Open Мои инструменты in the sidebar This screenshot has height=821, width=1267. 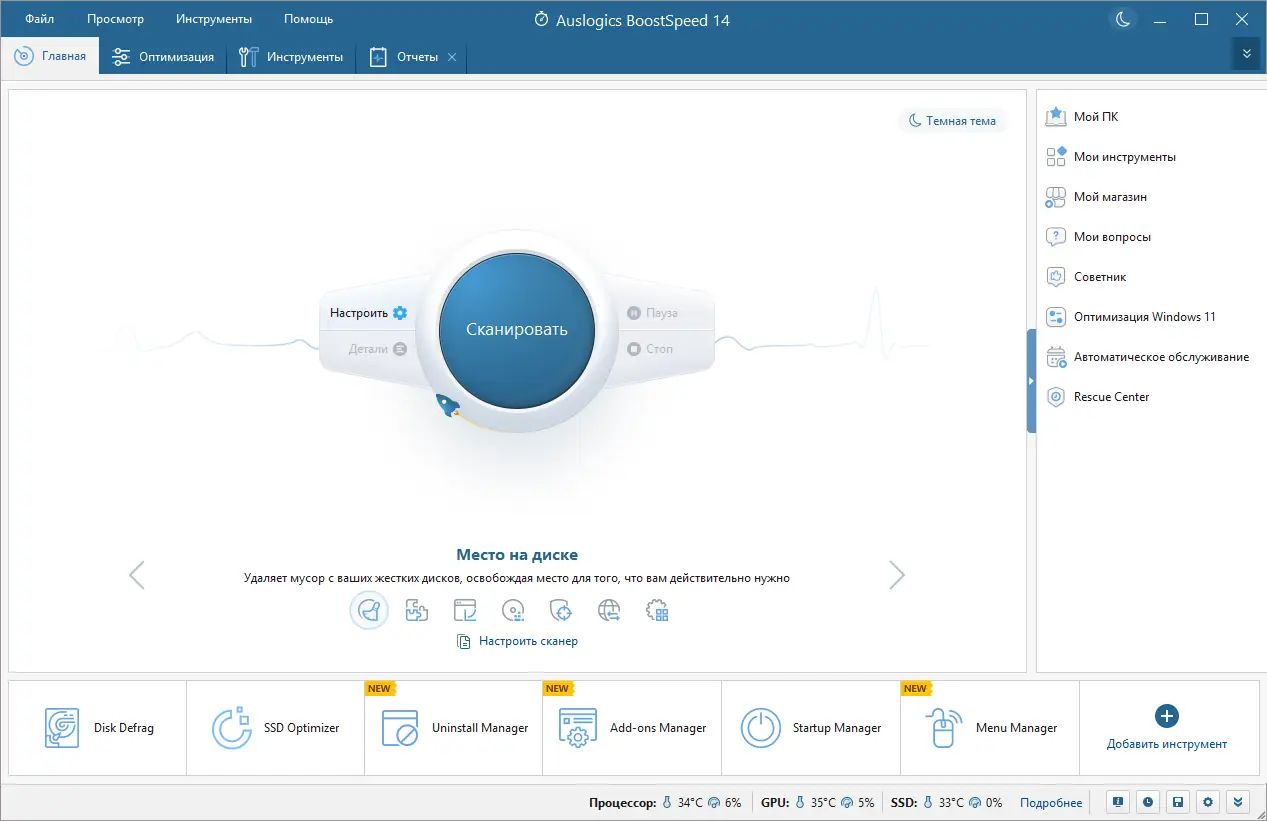tap(1110, 157)
